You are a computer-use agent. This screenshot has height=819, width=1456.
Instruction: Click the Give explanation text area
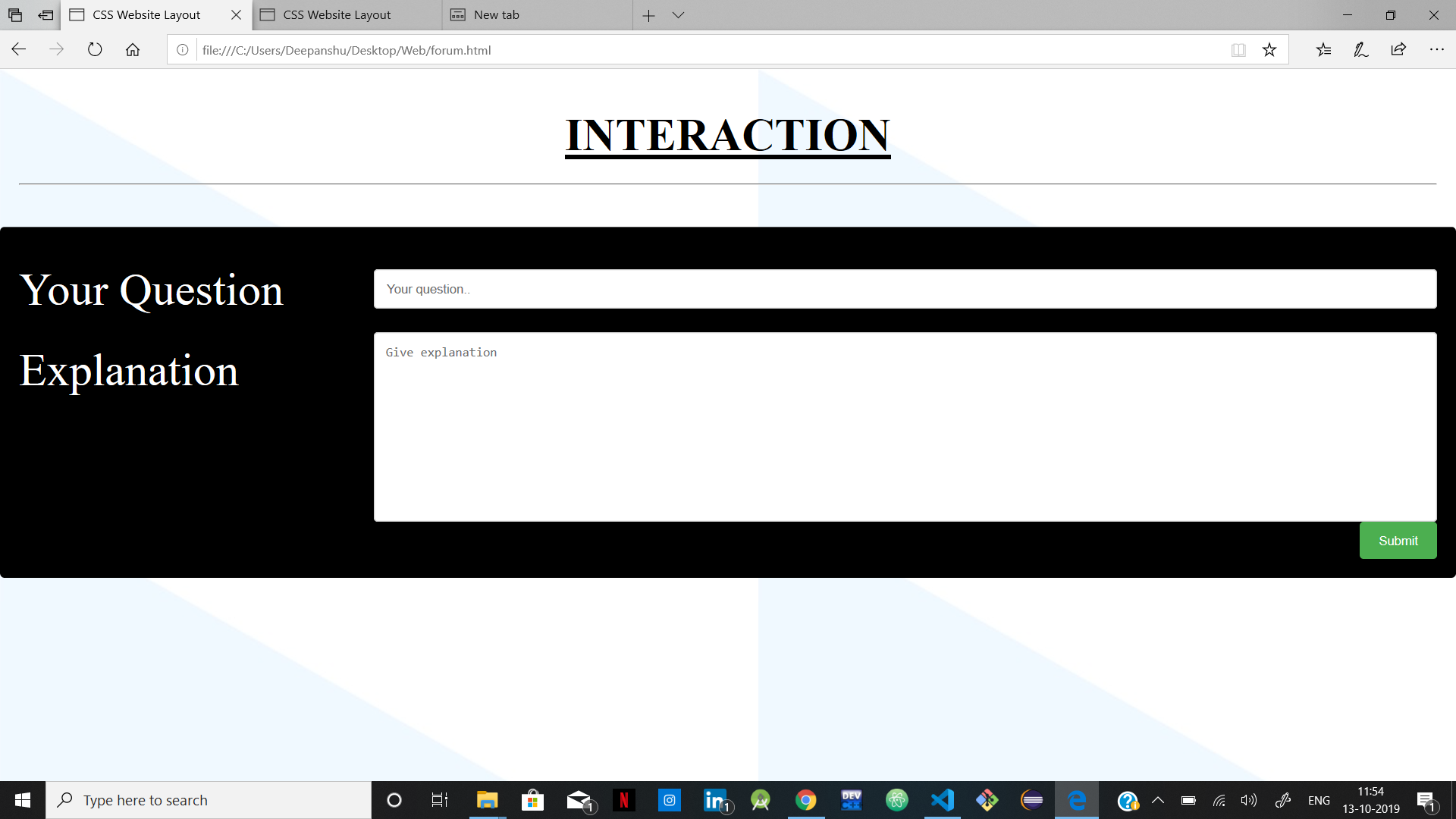(x=905, y=427)
